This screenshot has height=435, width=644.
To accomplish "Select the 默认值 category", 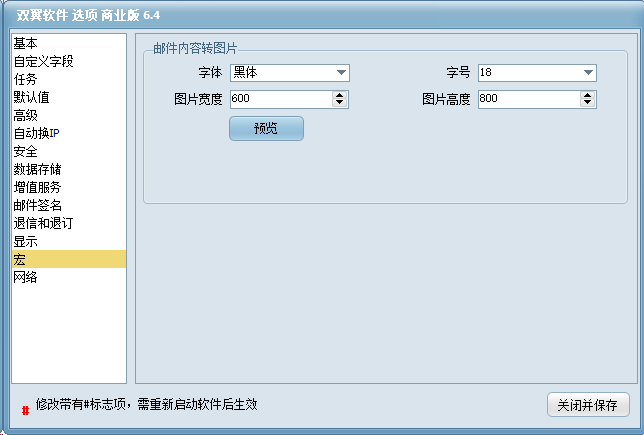I will [69, 97].
